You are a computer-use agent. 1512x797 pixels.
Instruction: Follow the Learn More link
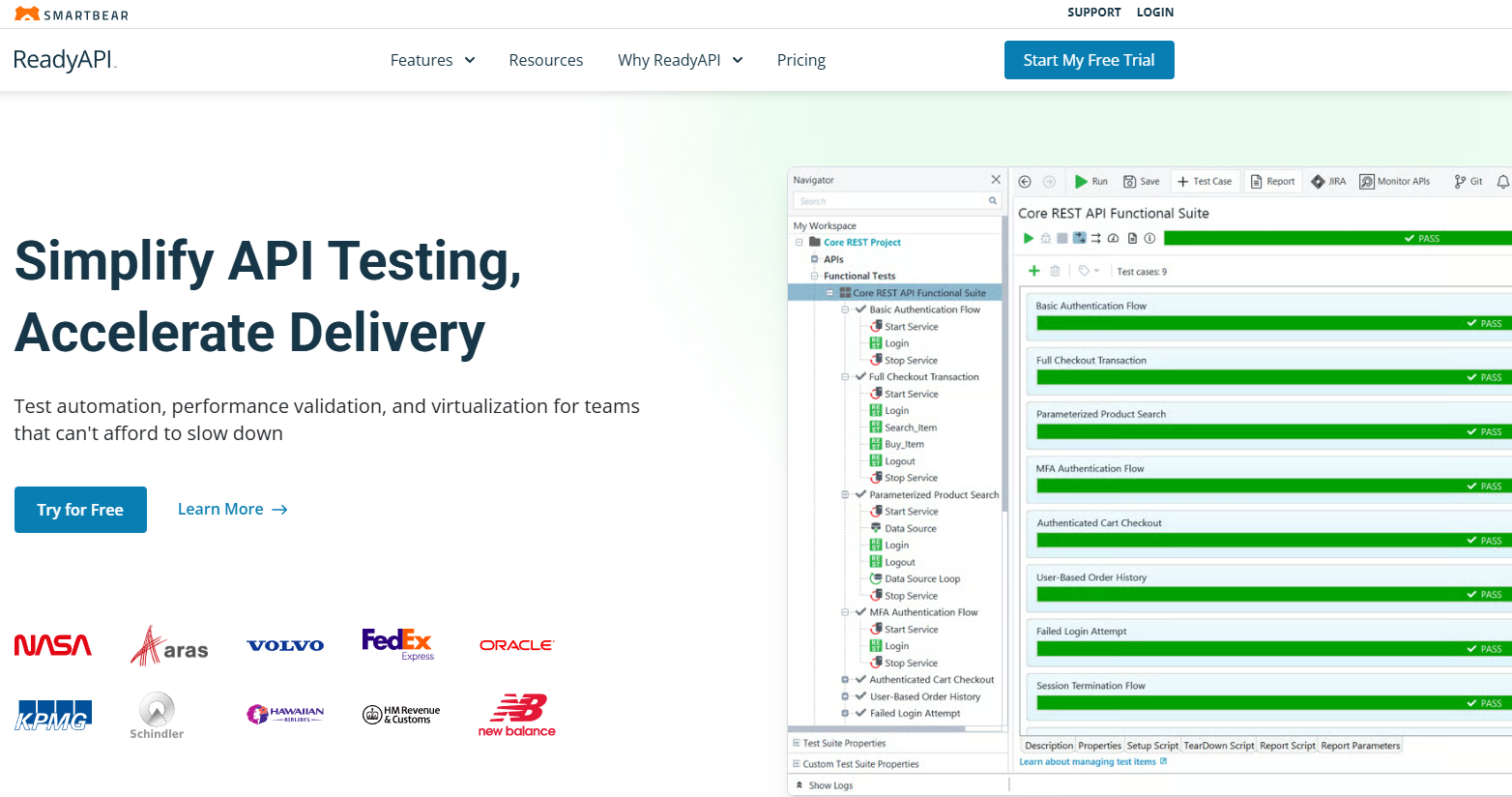[232, 510]
